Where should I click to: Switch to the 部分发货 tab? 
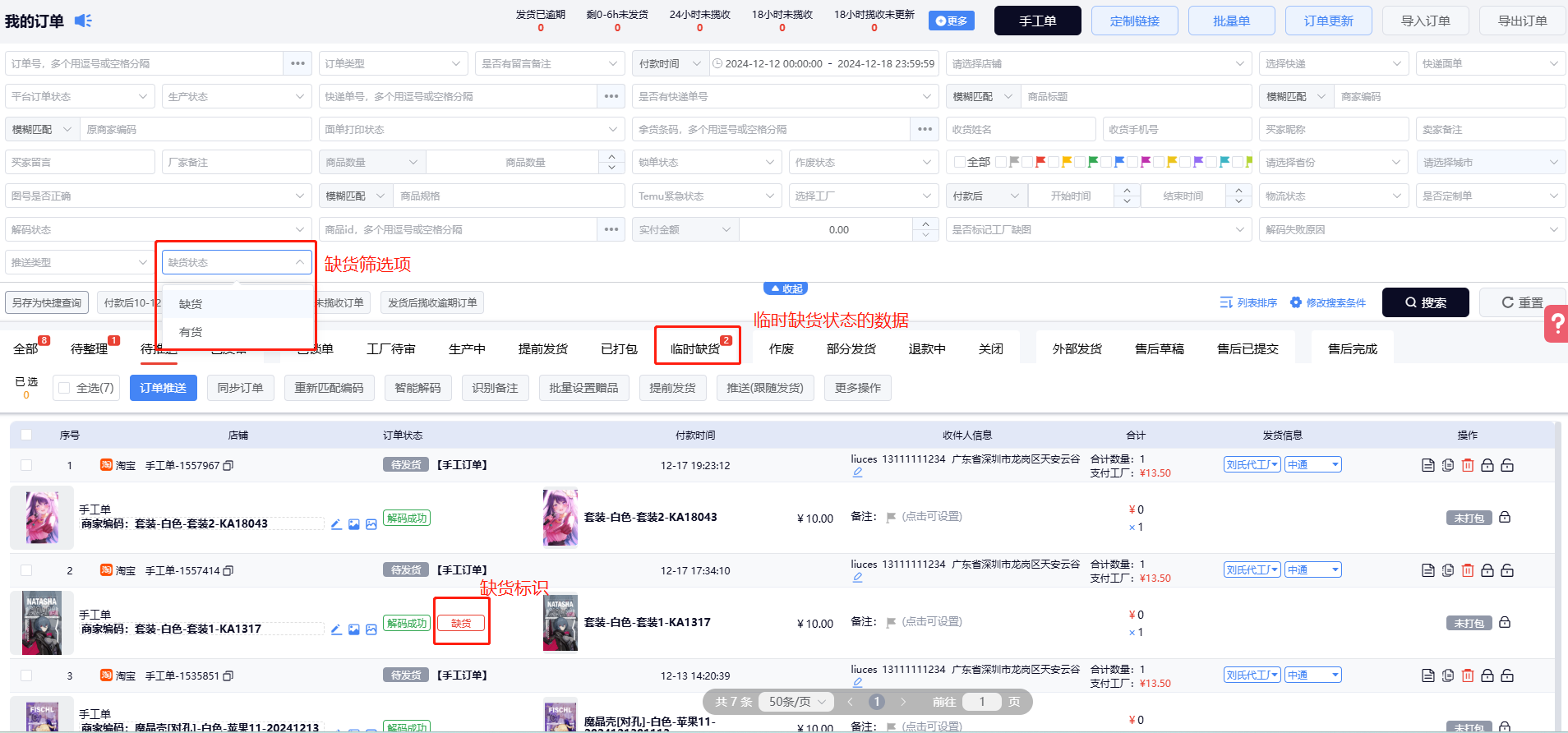pos(851,348)
